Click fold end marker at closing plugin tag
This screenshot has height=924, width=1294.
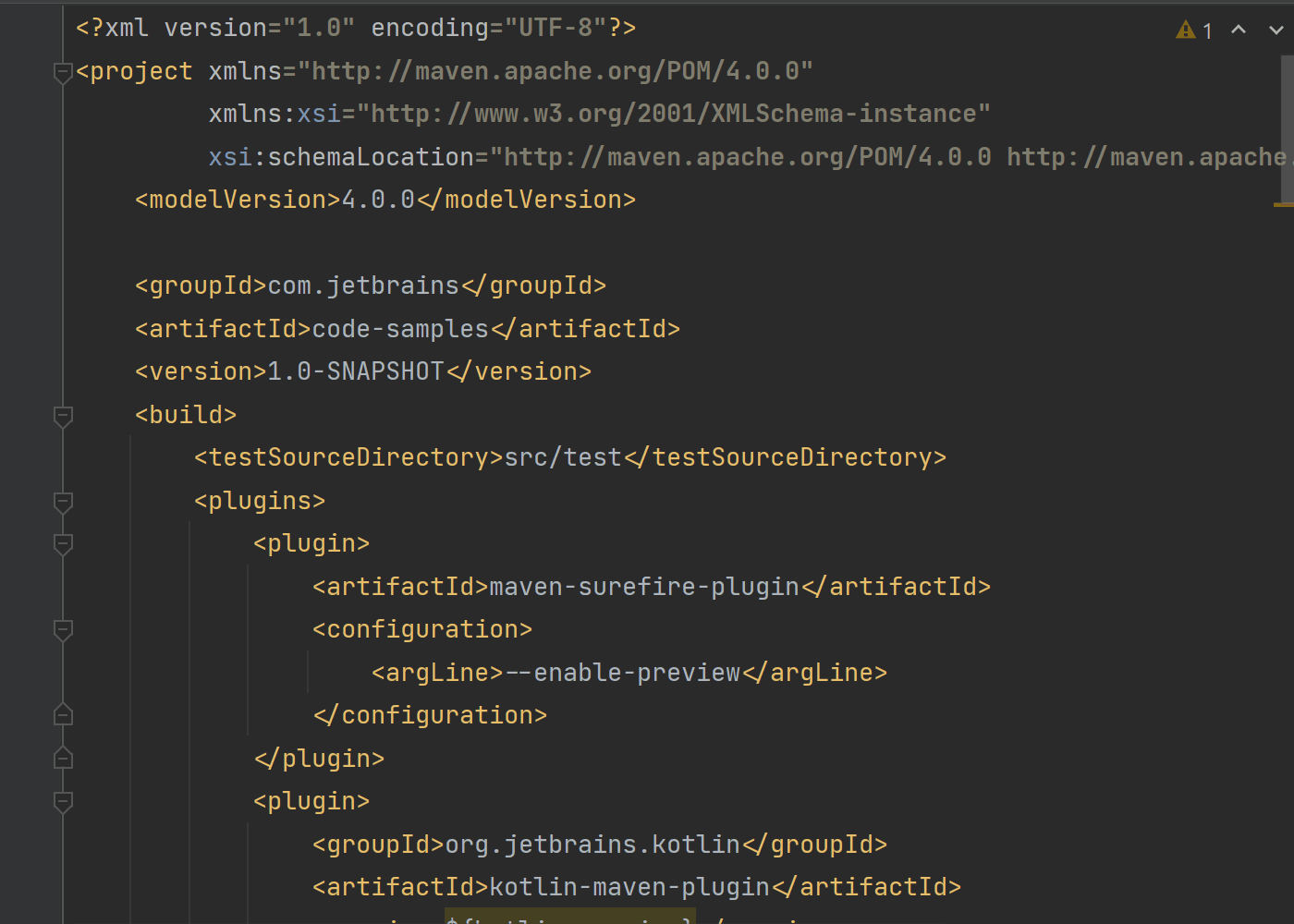click(x=63, y=759)
